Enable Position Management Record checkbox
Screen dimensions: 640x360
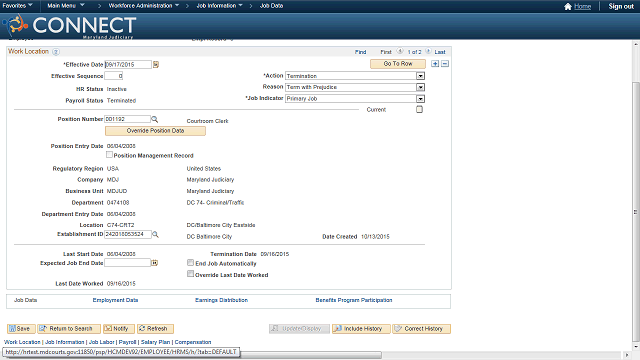click(x=109, y=155)
